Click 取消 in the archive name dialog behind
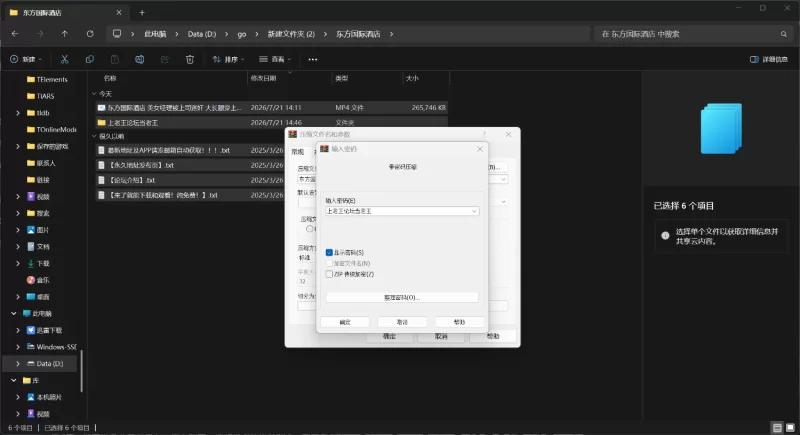 coord(441,337)
